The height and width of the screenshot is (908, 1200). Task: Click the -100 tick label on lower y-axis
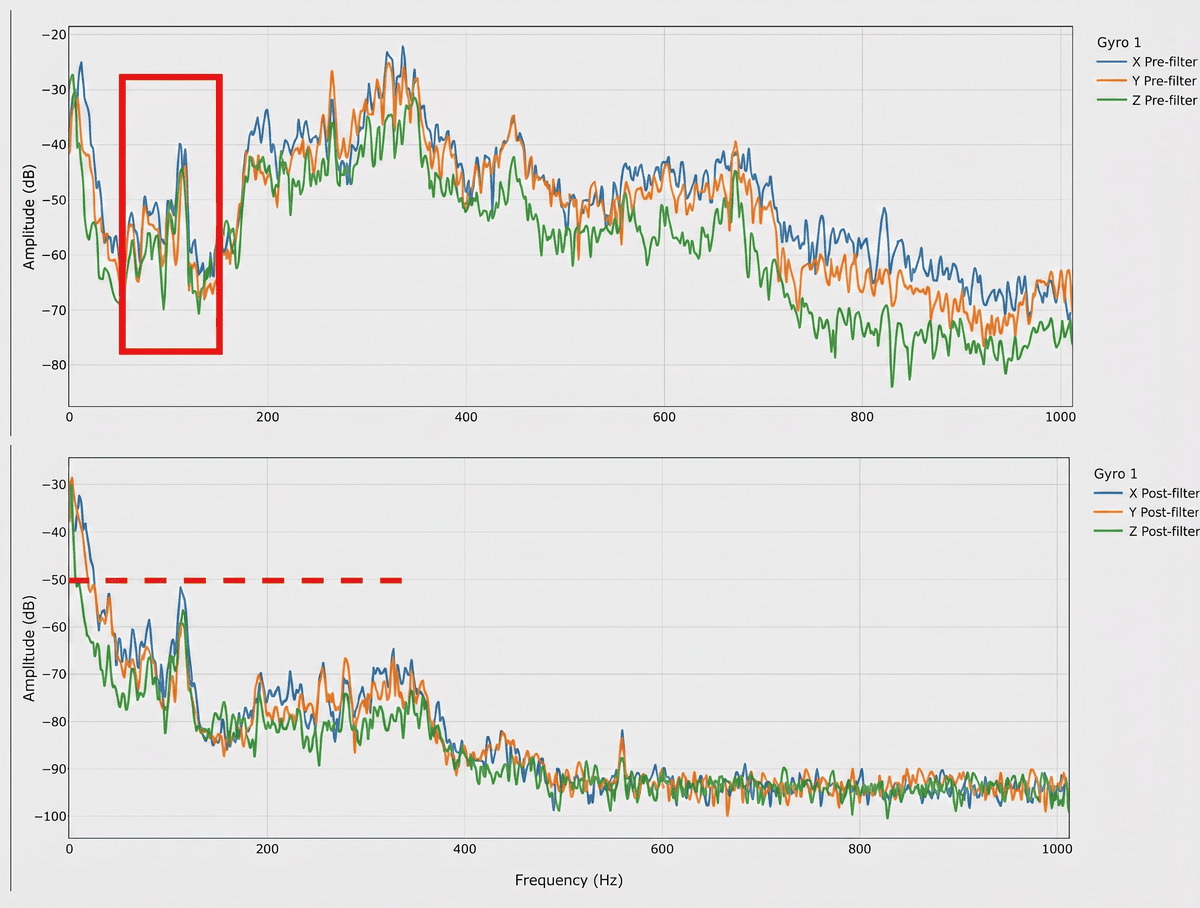click(x=49, y=817)
